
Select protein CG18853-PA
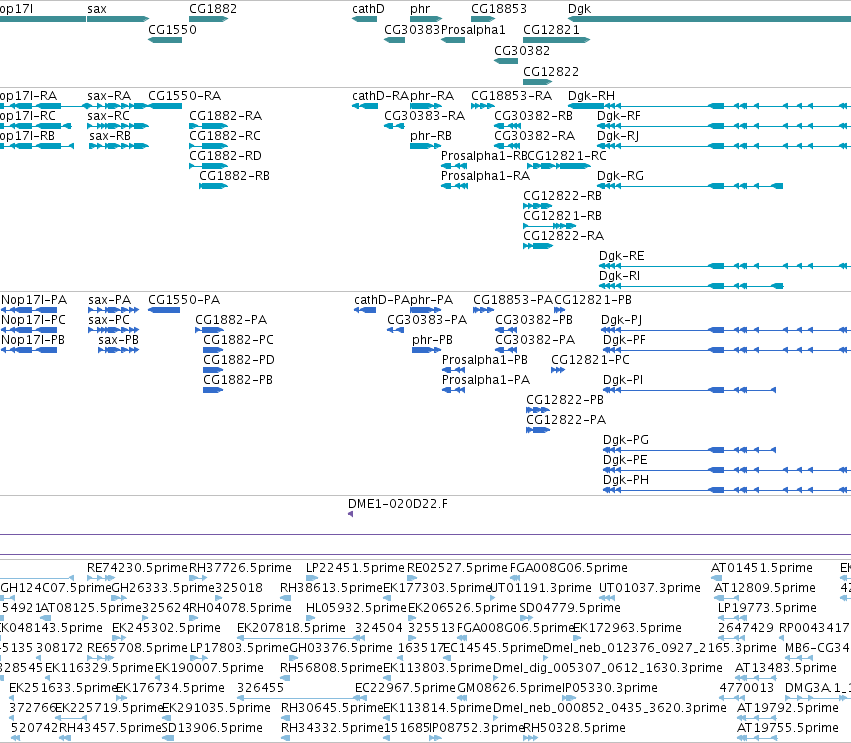(x=512, y=300)
